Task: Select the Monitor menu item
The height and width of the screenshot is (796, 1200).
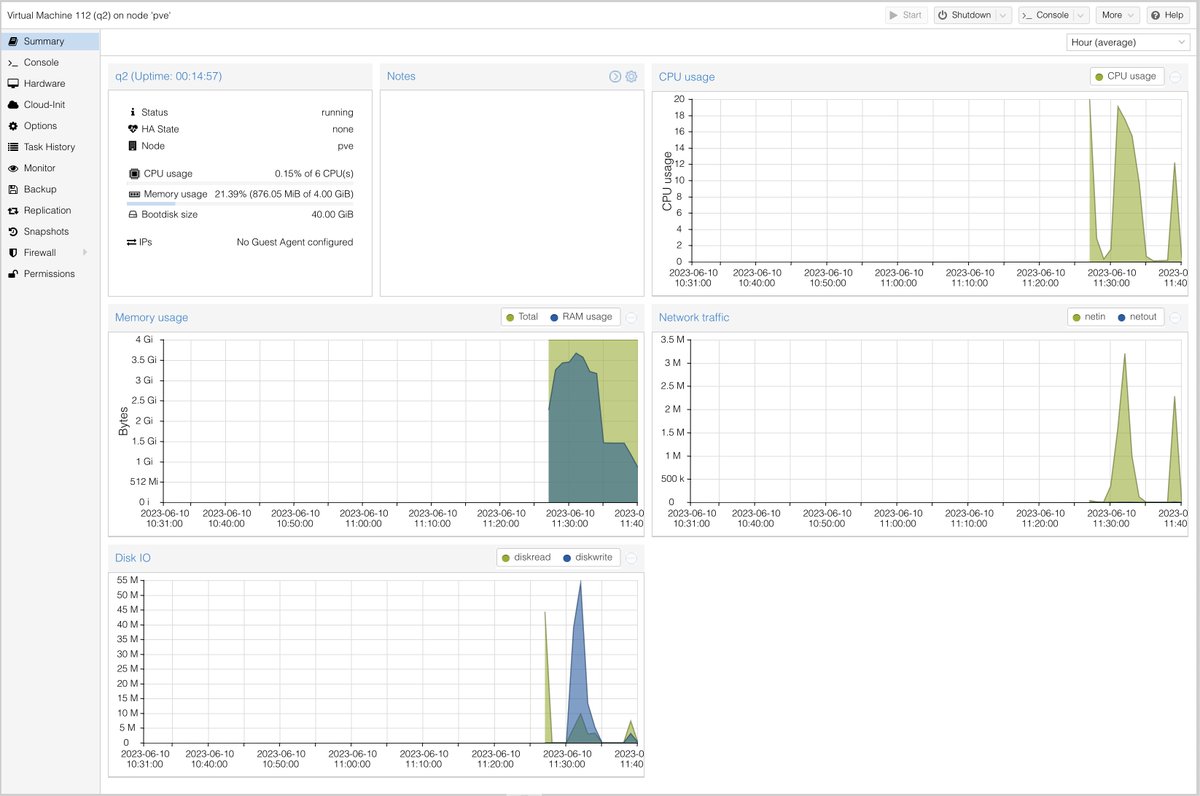Action: click(x=40, y=168)
